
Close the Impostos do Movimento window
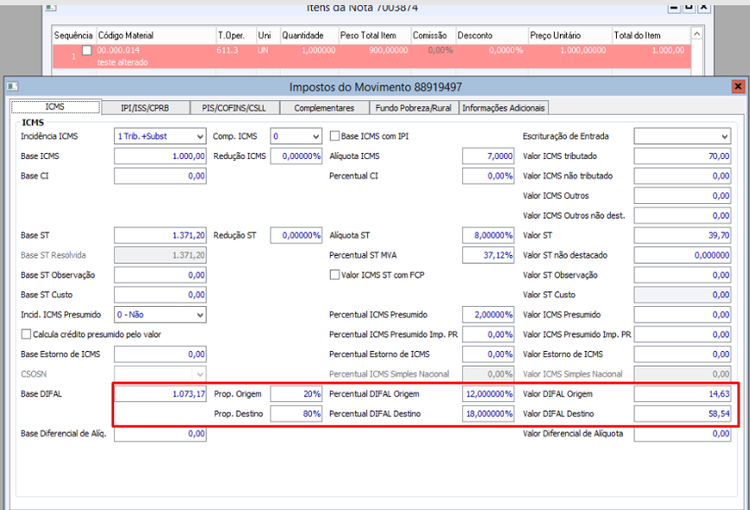(738, 86)
